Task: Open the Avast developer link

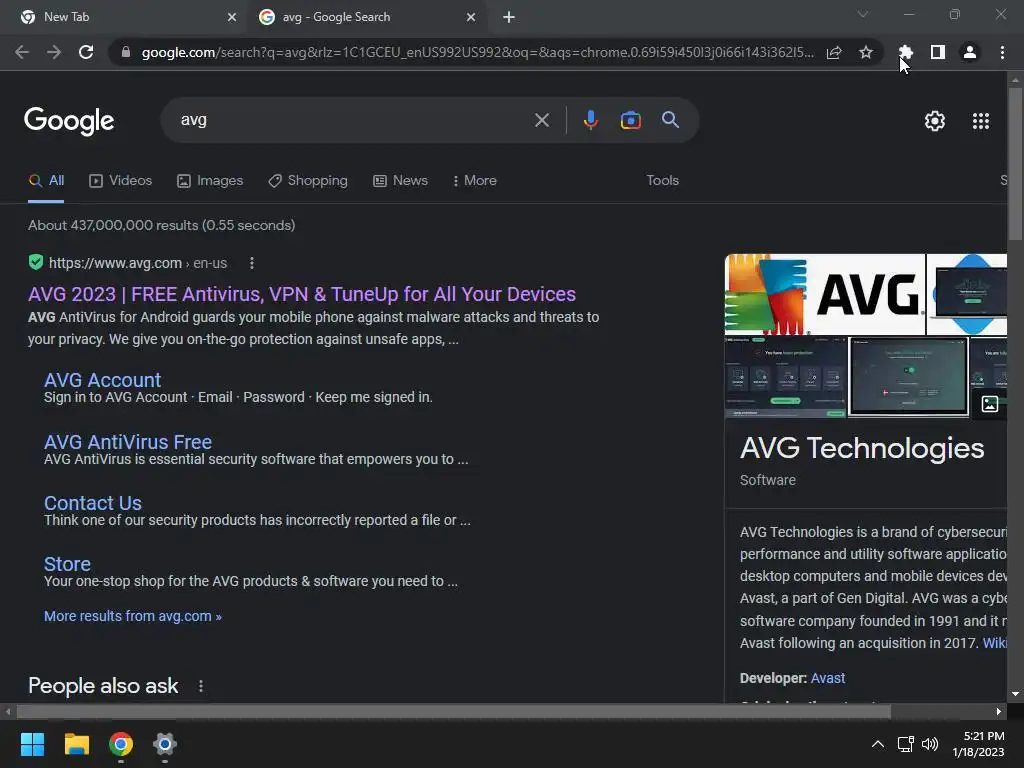Action: [x=827, y=679]
